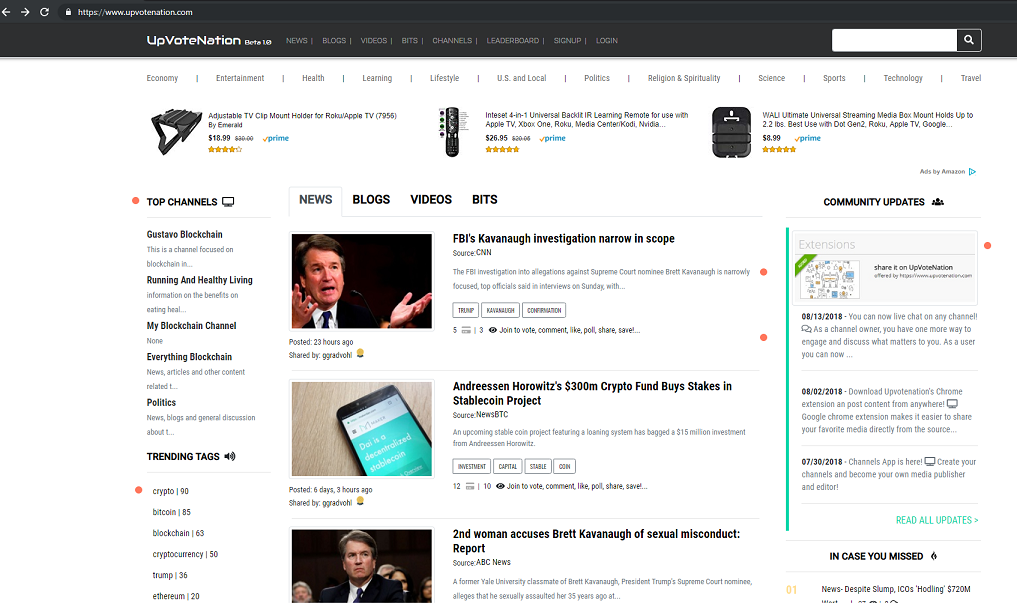The height and width of the screenshot is (604, 1017).
Task: Click the eye icon on Kavanaugh article
Action: pyautogui.click(x=492, y=330)
